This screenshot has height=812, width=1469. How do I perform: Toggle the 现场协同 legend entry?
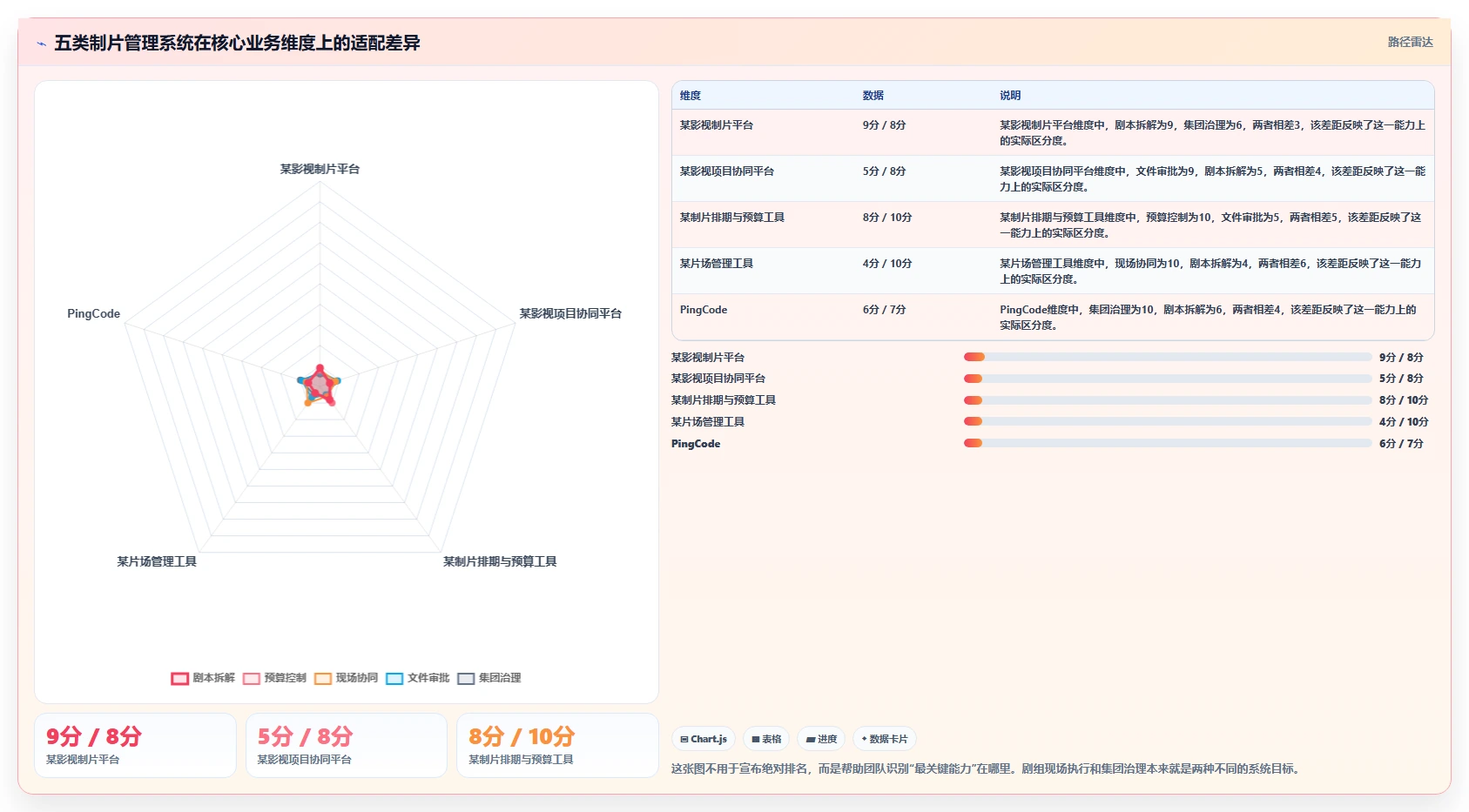tap(346, 678)
